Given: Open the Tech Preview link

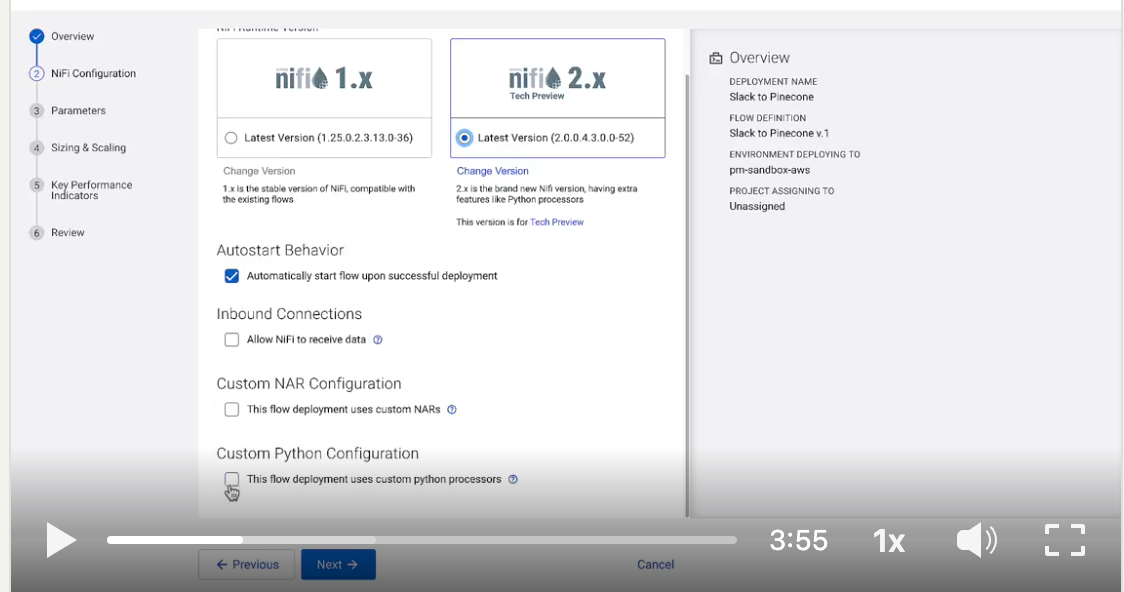Looking at the screenshot, I should pyautogui.click(x=557, y=222).
